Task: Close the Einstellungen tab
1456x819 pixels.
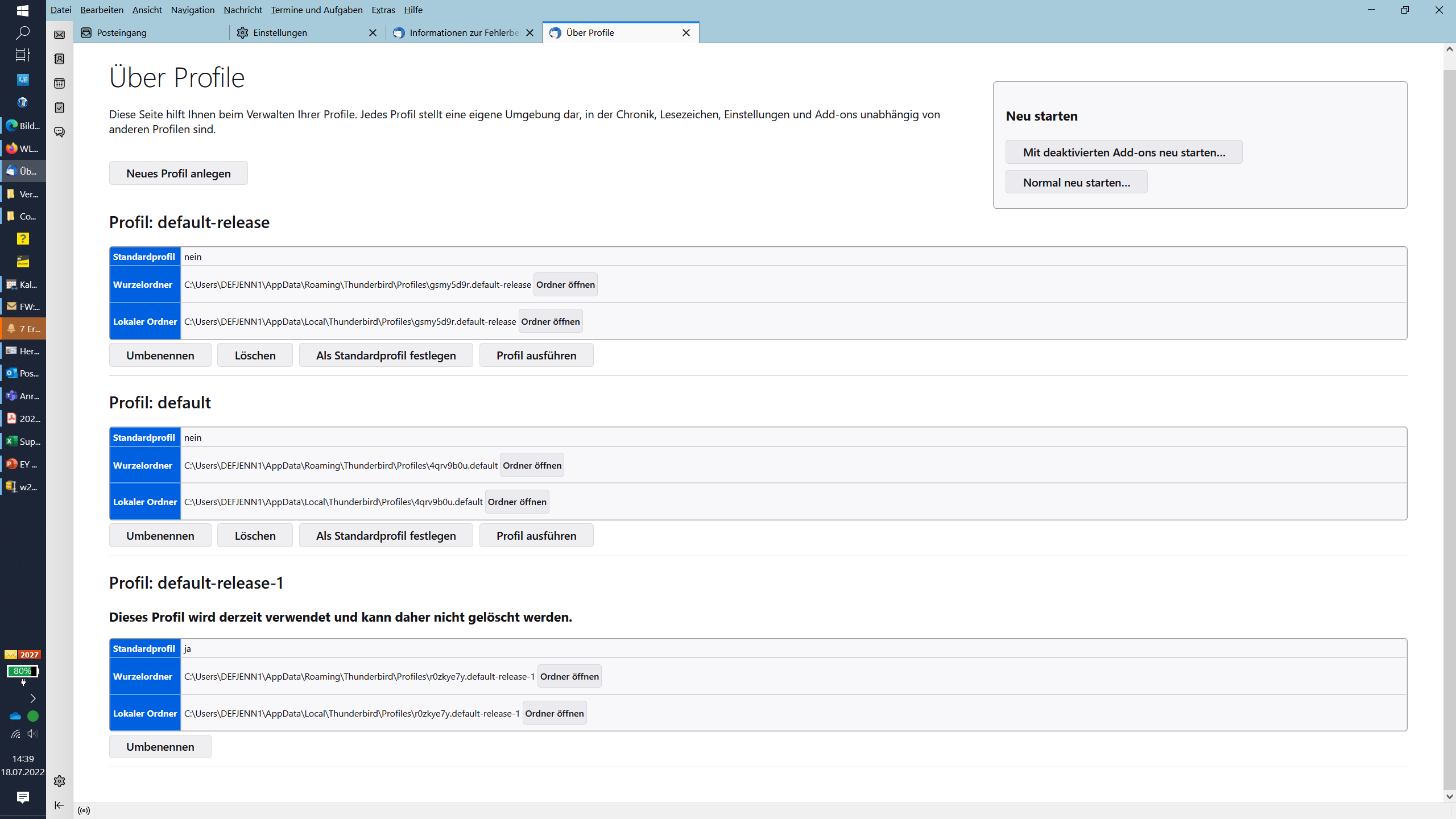Action: point(373,32)
